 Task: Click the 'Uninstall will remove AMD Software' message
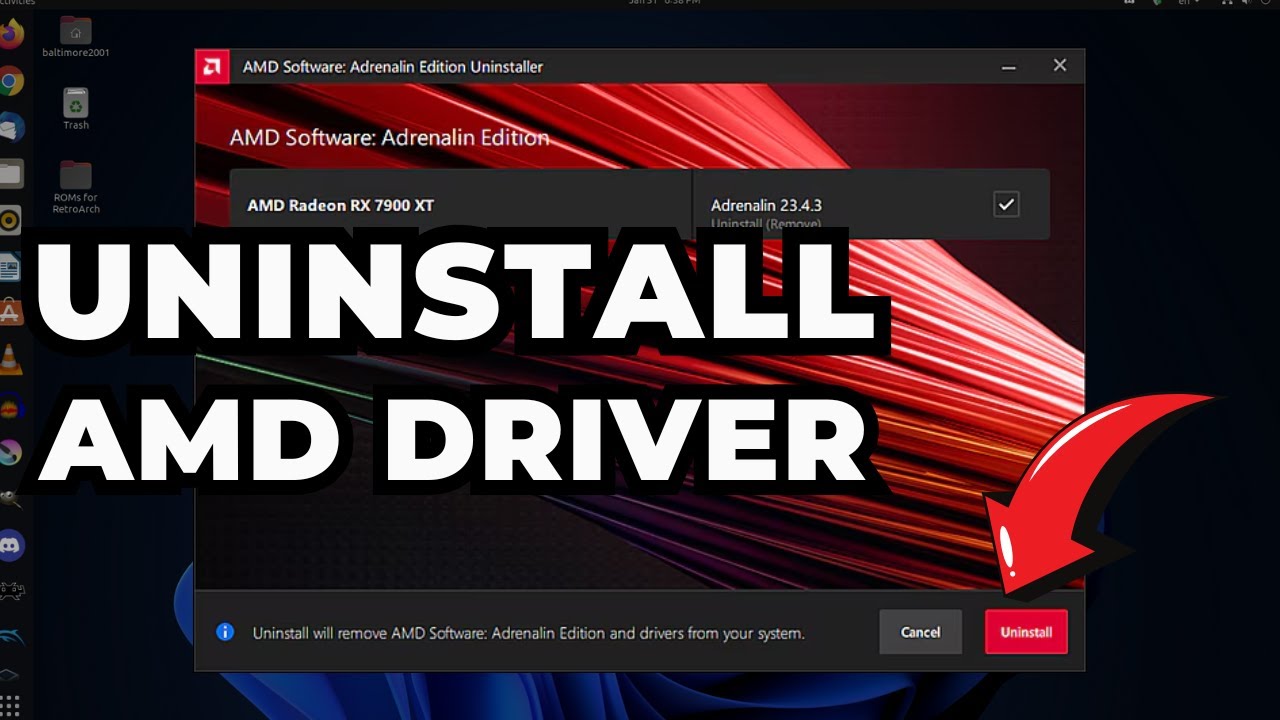[x=528, y=633]
